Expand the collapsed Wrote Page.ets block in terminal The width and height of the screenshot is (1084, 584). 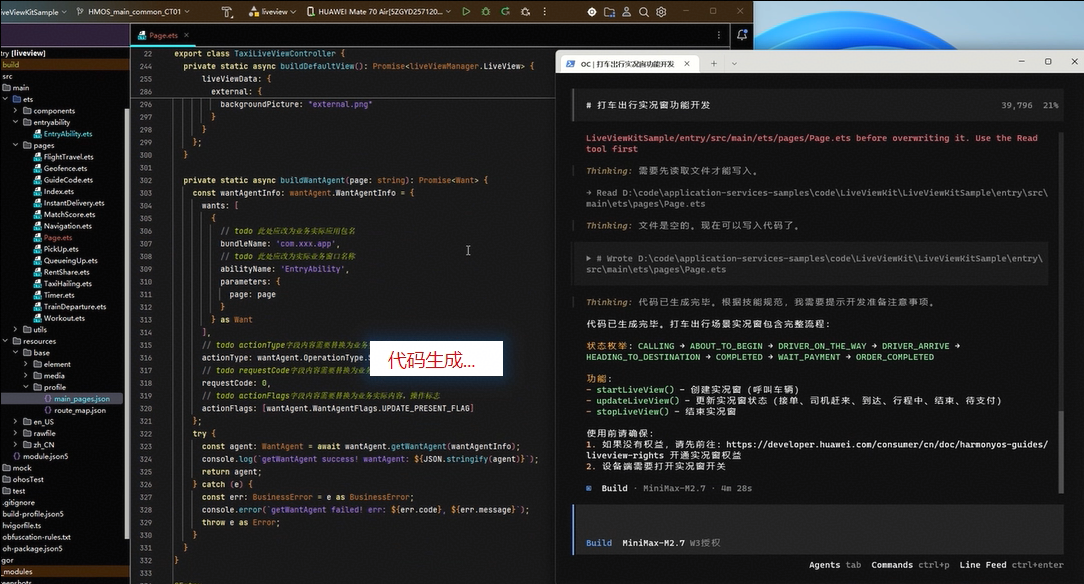(x=589, y=258)
